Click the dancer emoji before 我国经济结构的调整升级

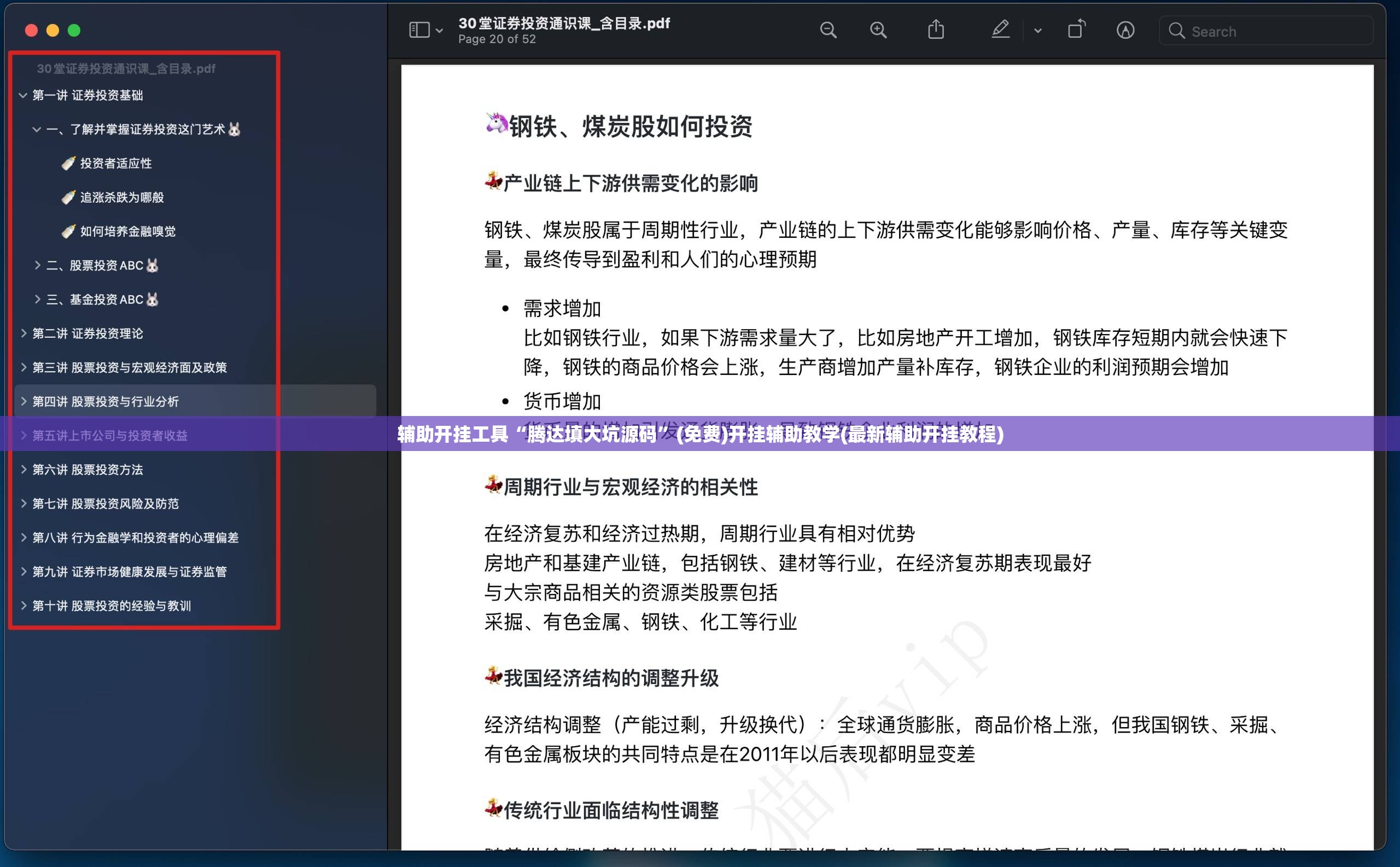pos(494,676)
